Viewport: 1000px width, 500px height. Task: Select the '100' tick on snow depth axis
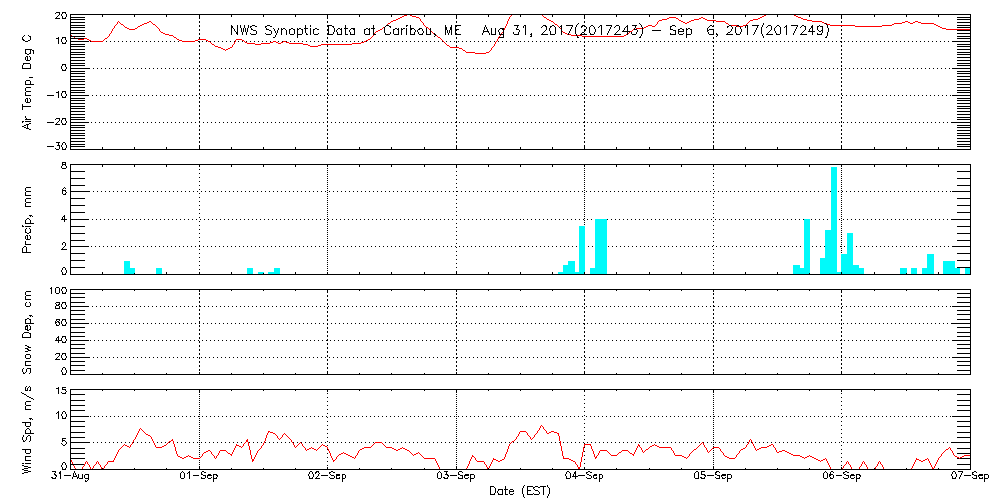[58, 291]
